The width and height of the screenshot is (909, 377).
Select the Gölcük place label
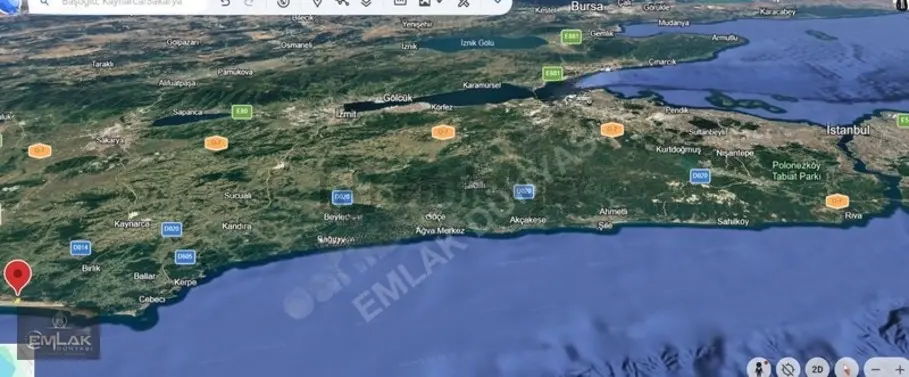coord(398,98)
